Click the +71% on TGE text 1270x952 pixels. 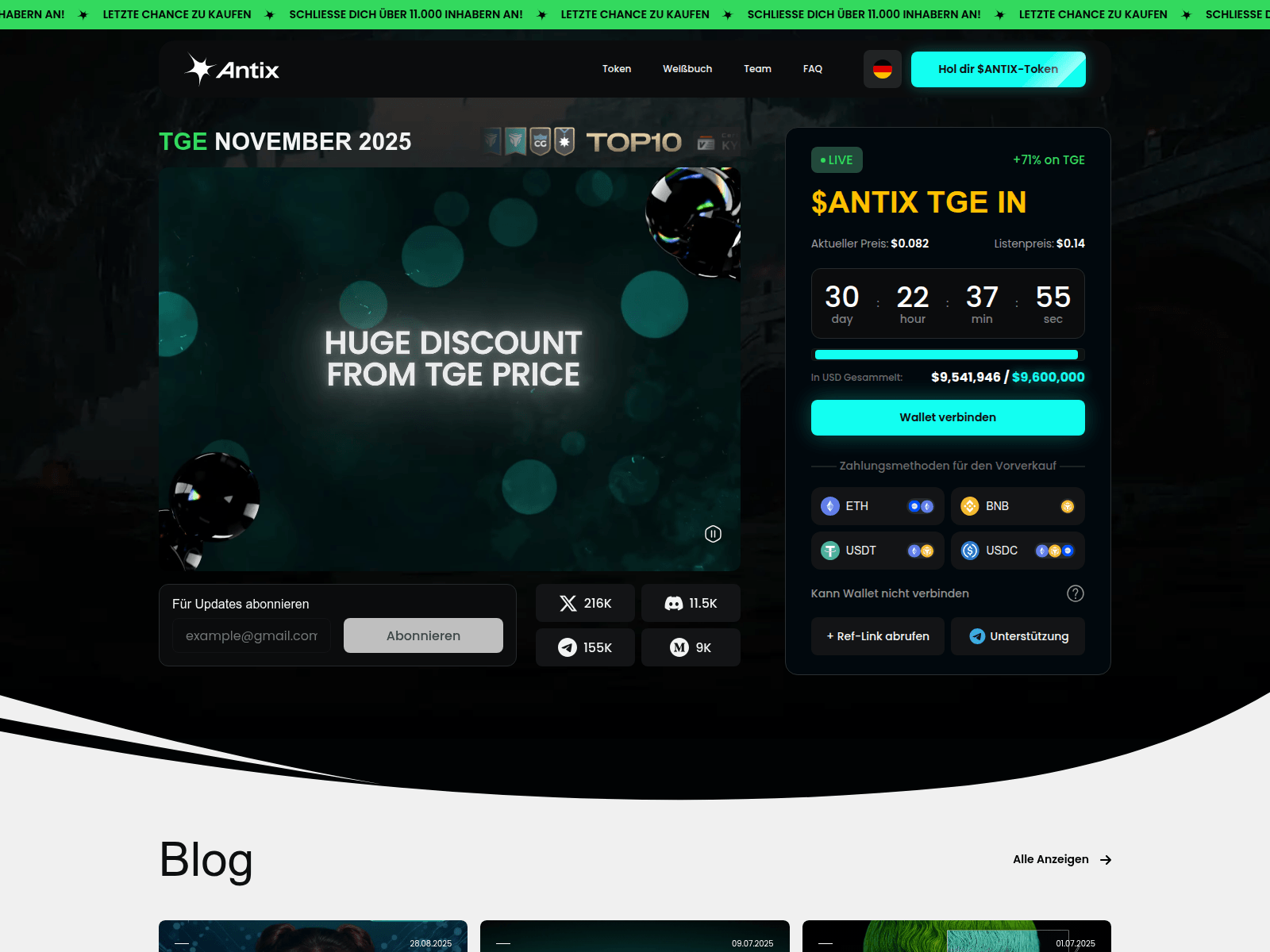tap(1049, 160)
